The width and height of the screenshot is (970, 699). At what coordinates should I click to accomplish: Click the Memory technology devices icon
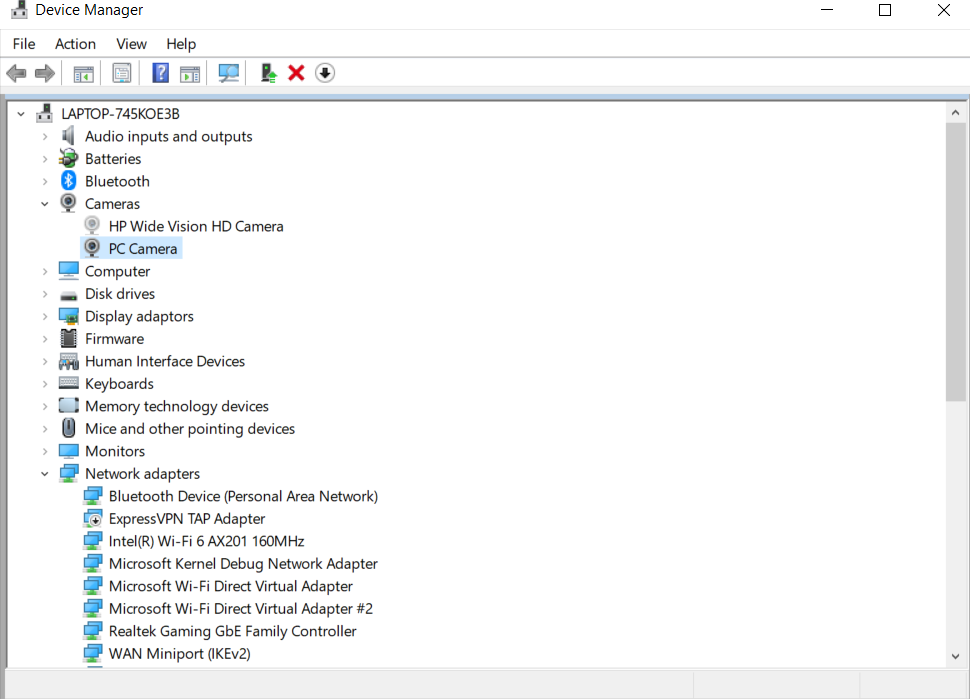68,406
